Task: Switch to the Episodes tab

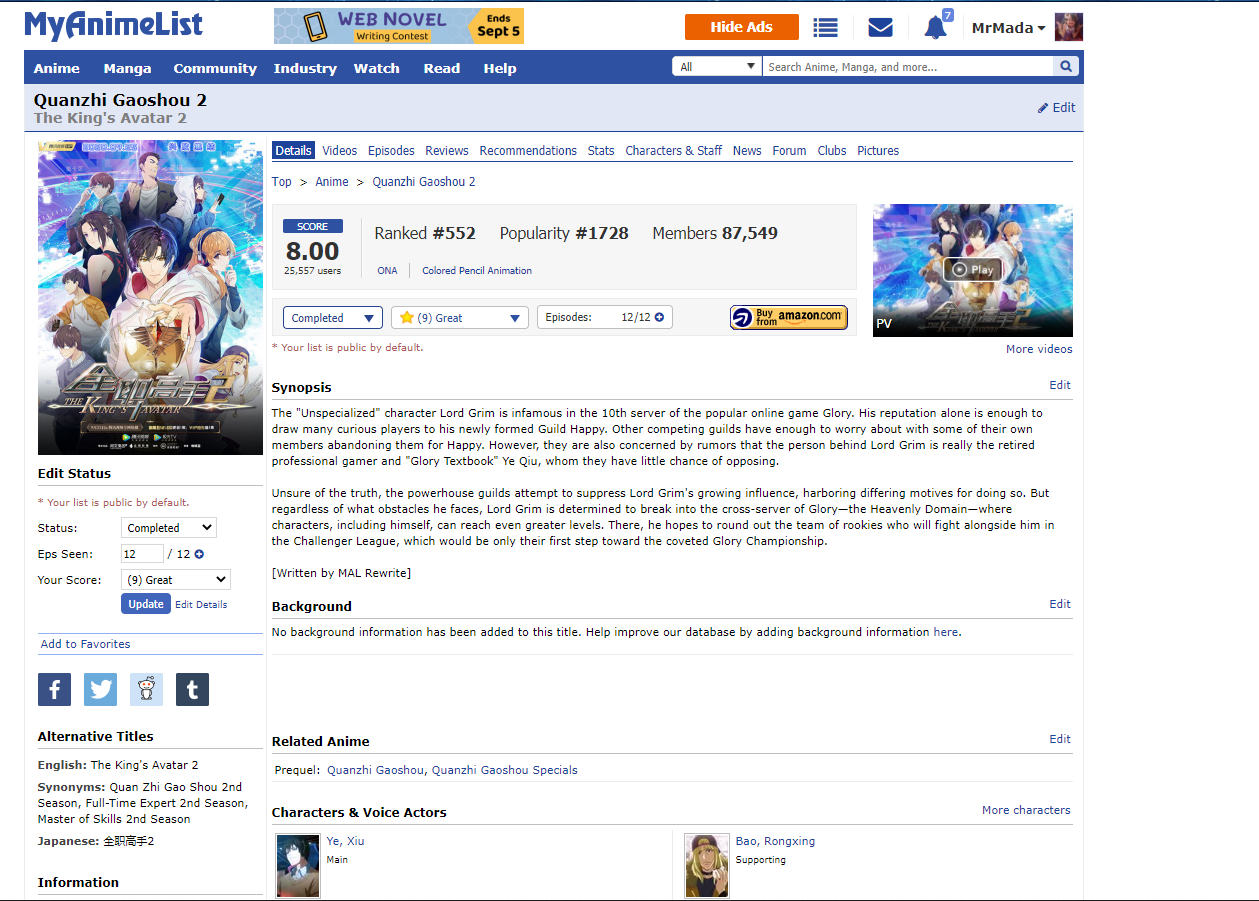Action: click(x=391, y=151)
